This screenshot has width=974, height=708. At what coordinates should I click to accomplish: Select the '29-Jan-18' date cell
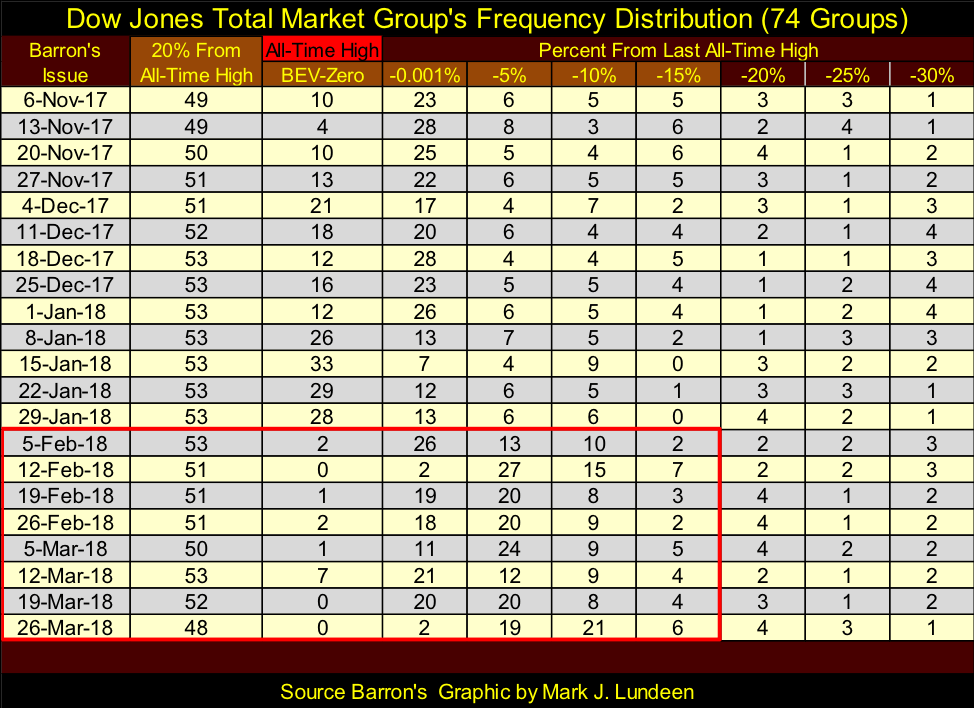pyautogui.click(x=65, y=417)
